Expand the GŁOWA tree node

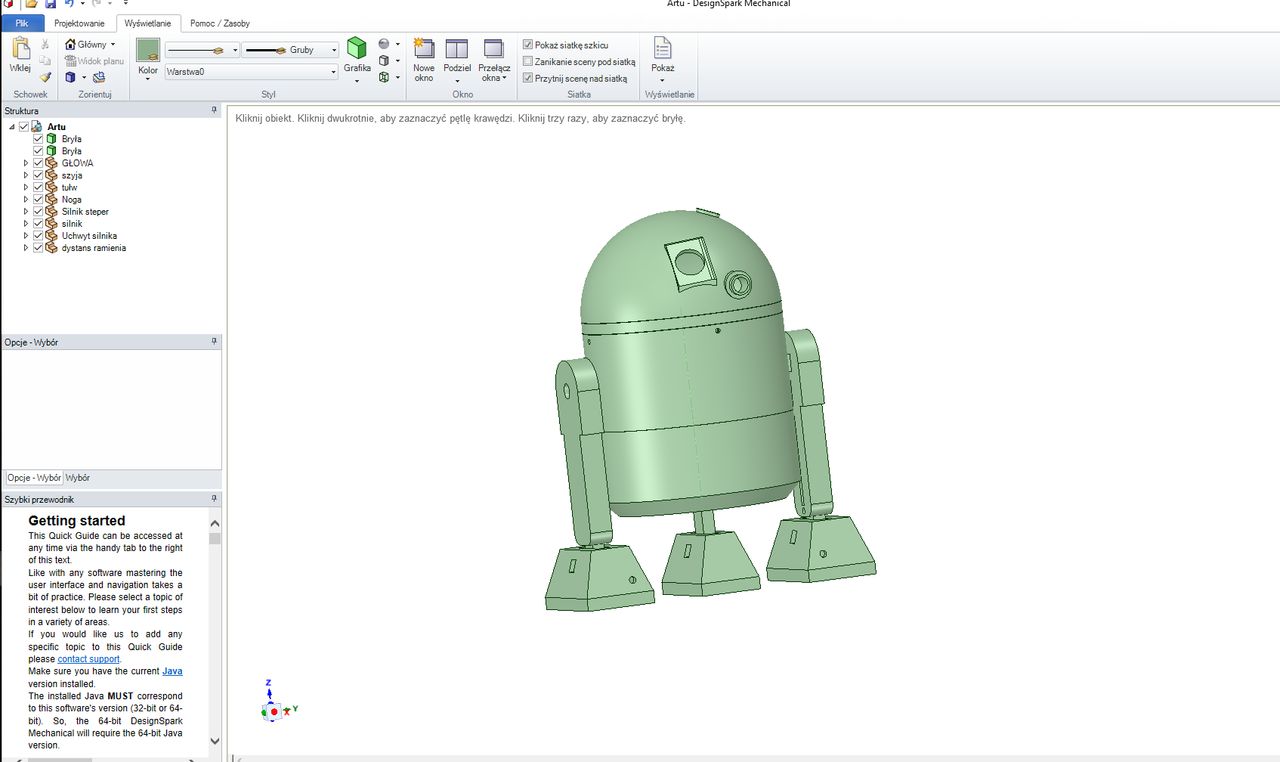[x=27, y=163]
